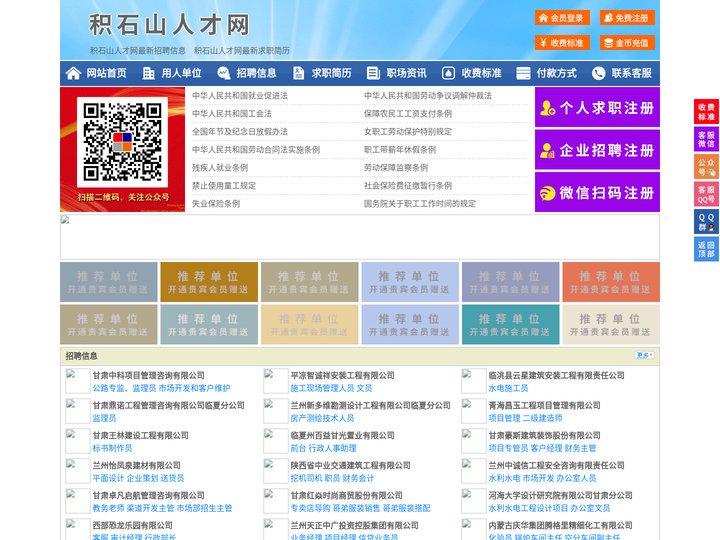Open 残疾人就业条例 link
Screen dimensions: 720x540
220,168
